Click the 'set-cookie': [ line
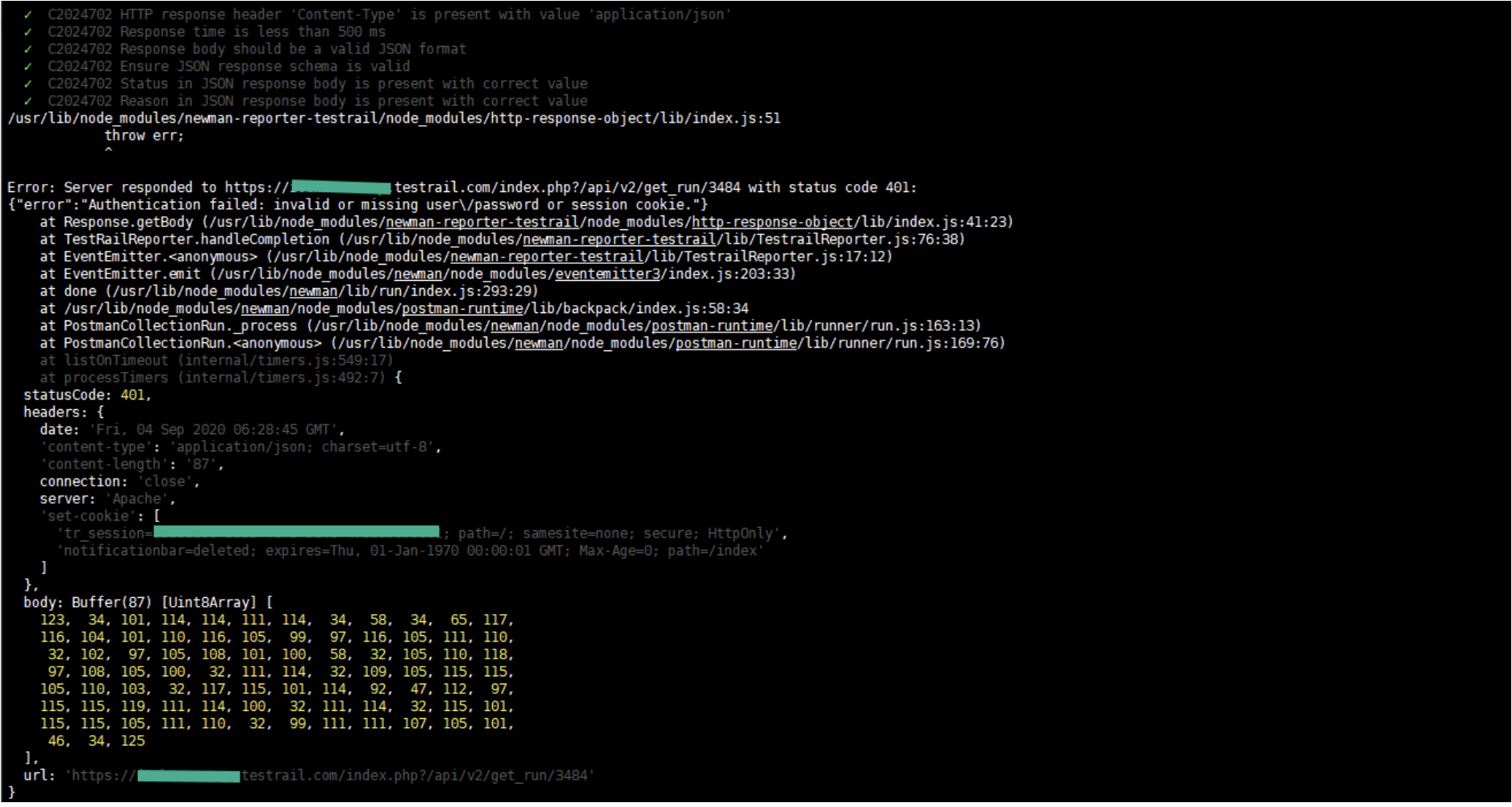Viewport: 1512px width, 807px height. coord(99,516)
